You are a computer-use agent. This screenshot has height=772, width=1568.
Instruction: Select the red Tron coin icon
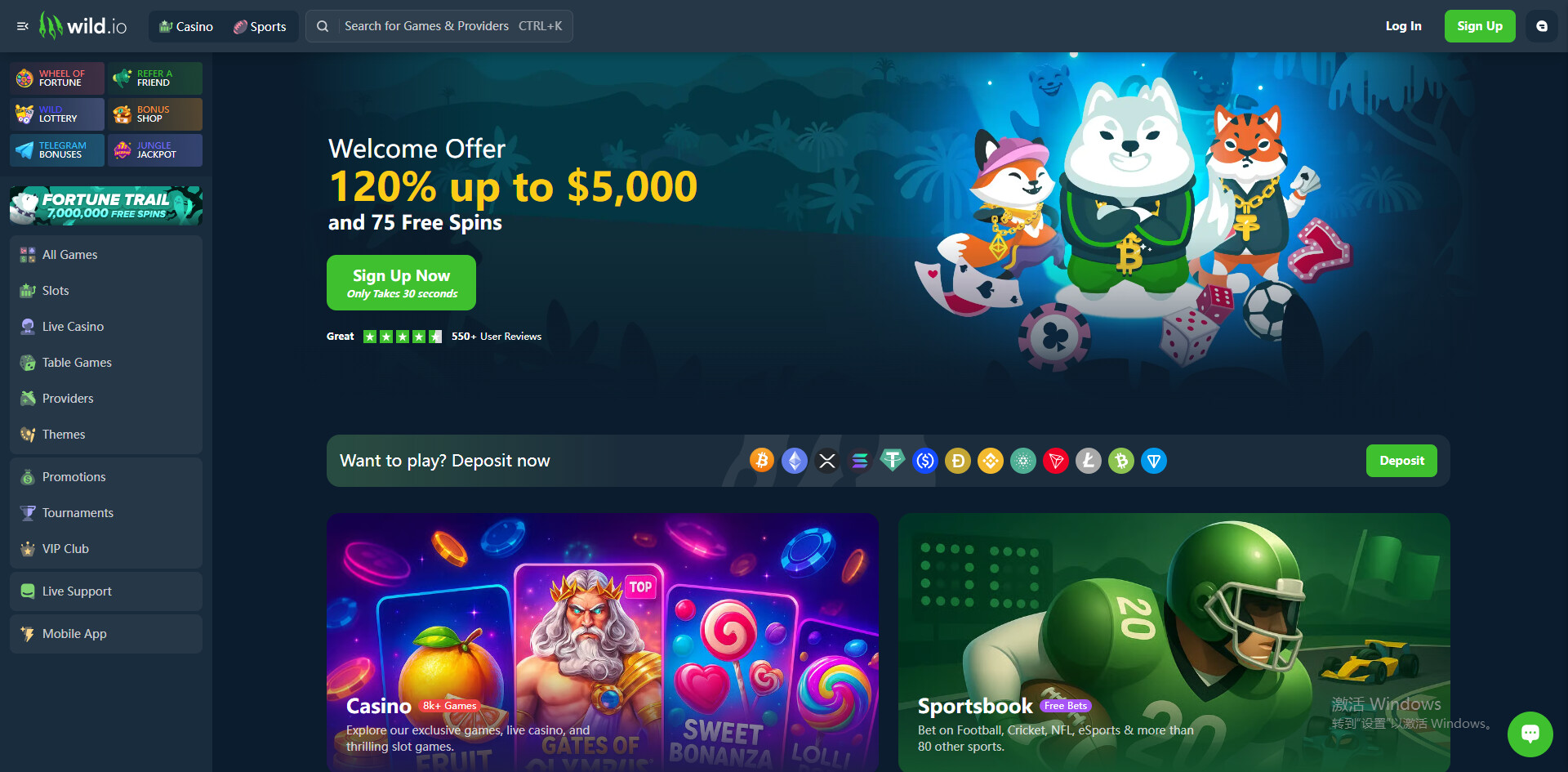(1056, 461)
